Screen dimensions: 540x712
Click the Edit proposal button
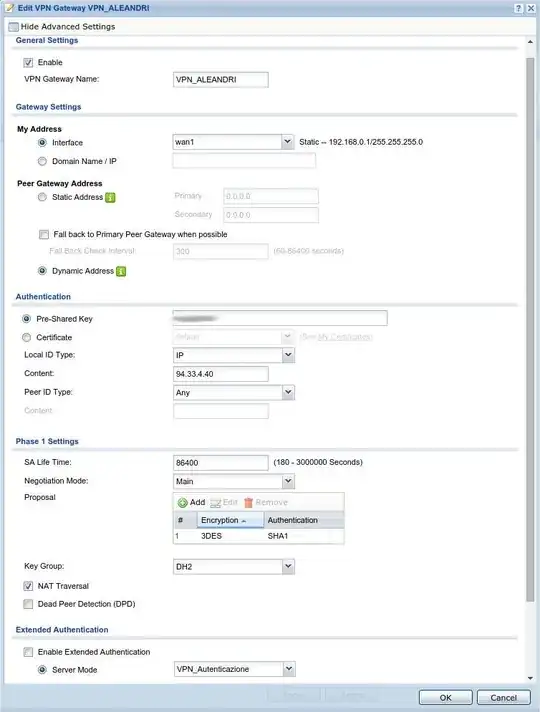click(x=224, y=502)
